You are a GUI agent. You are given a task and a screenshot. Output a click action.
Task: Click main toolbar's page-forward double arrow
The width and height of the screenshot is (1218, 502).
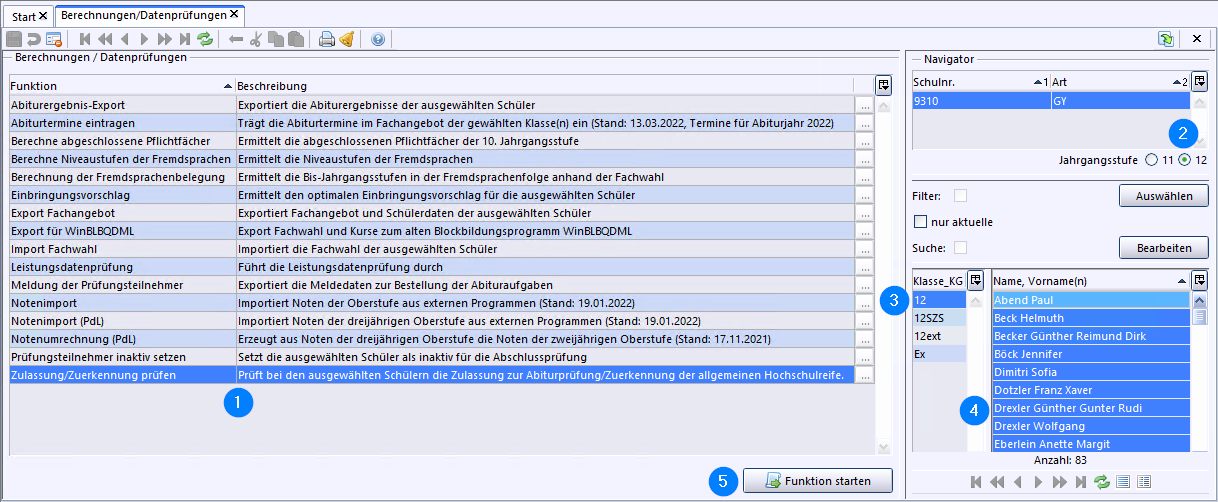164,40
